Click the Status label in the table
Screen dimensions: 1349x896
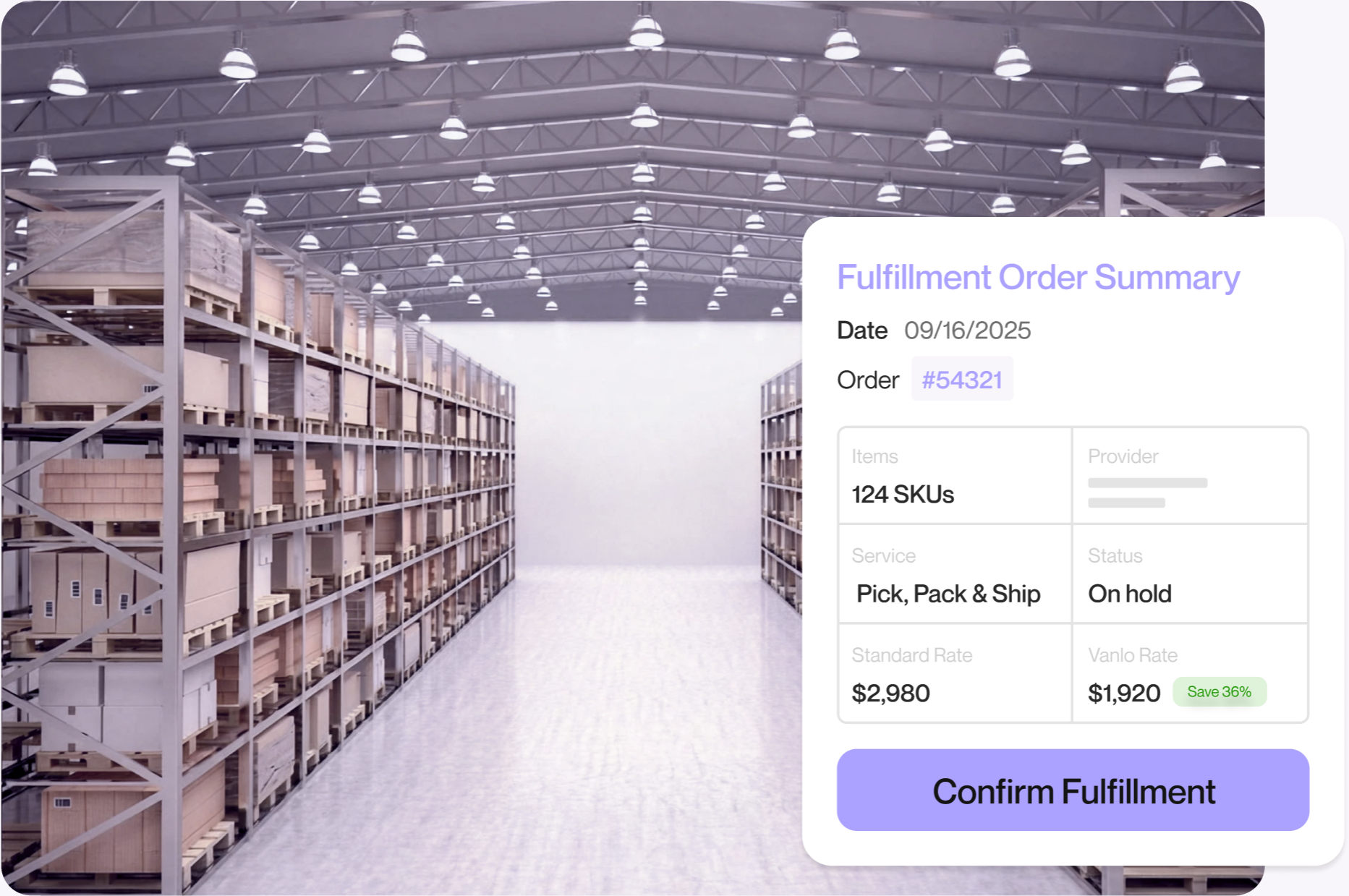(x=1115, y=555)
